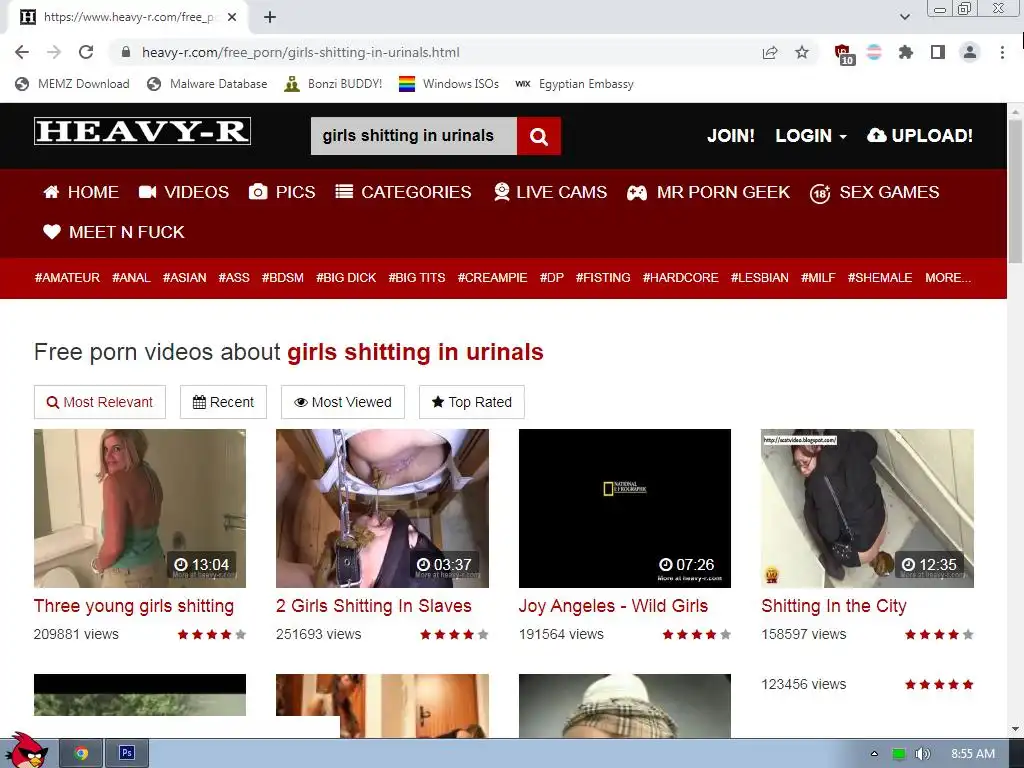Sort results by Most Viewed
1024x768 pixels.
[343, 402]
